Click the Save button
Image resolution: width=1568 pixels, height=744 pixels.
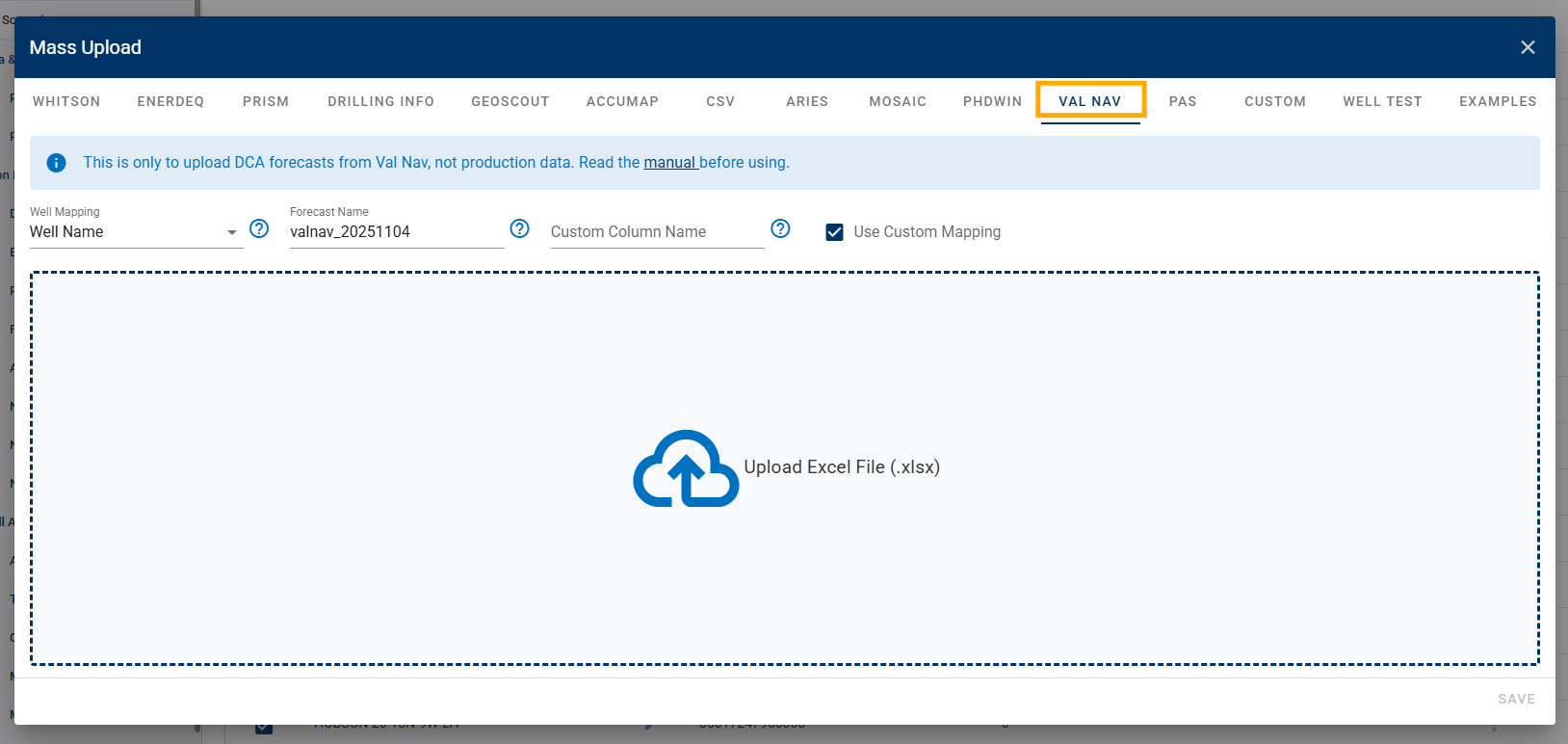tap(1516, 699)
